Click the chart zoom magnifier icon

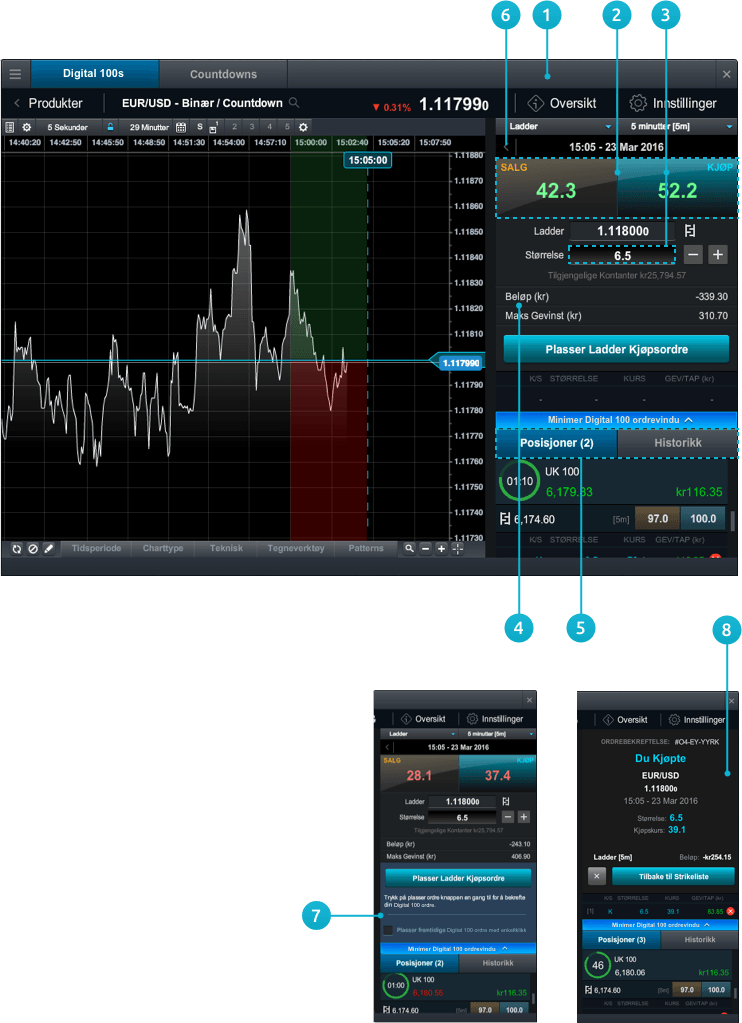(409, 549)
